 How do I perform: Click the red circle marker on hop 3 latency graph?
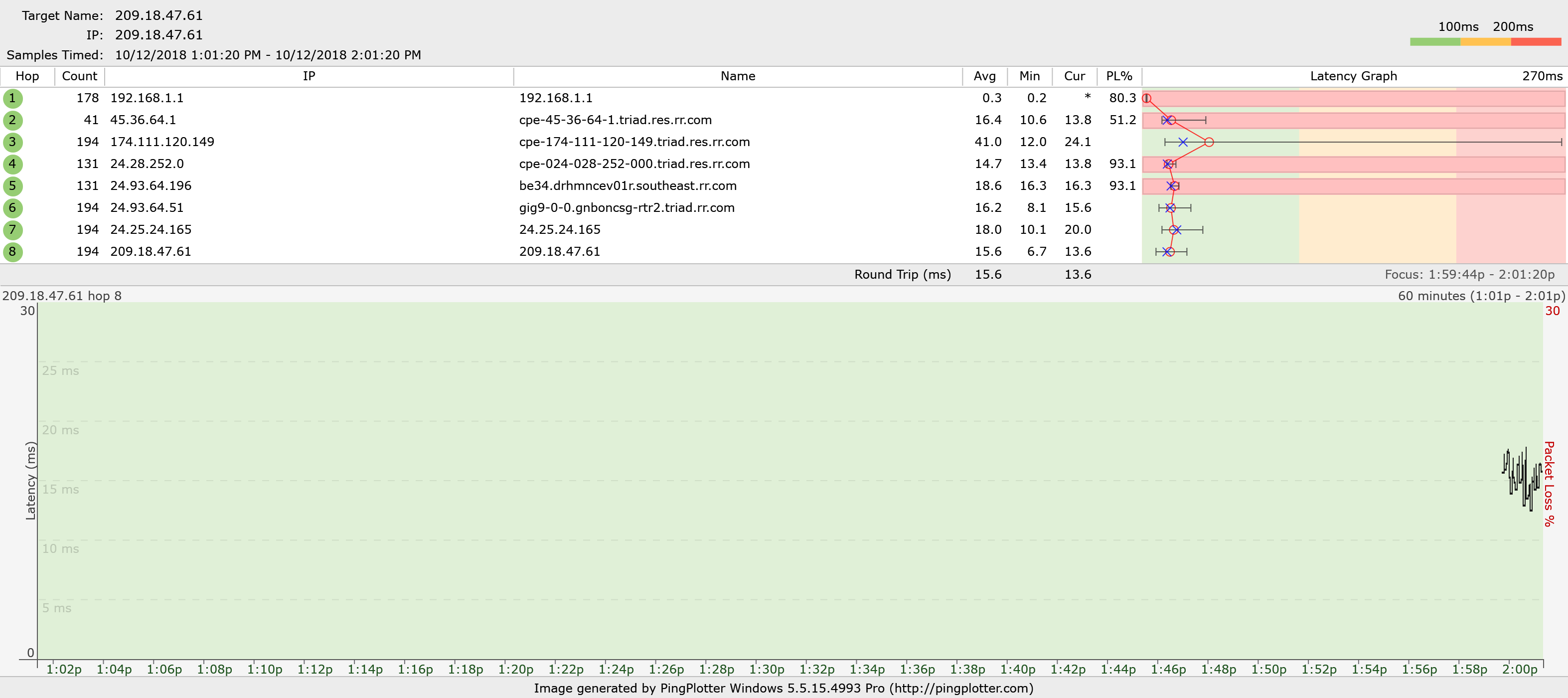[1209, 142]
